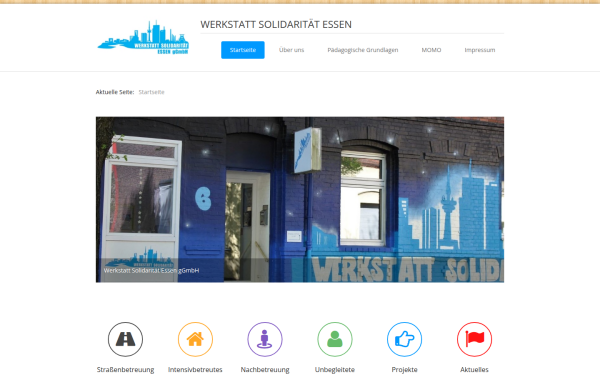The image size is (600, 375).
Task: Click the Aktuelle Seite: breadcrumb label
Action: pos(115,92)
